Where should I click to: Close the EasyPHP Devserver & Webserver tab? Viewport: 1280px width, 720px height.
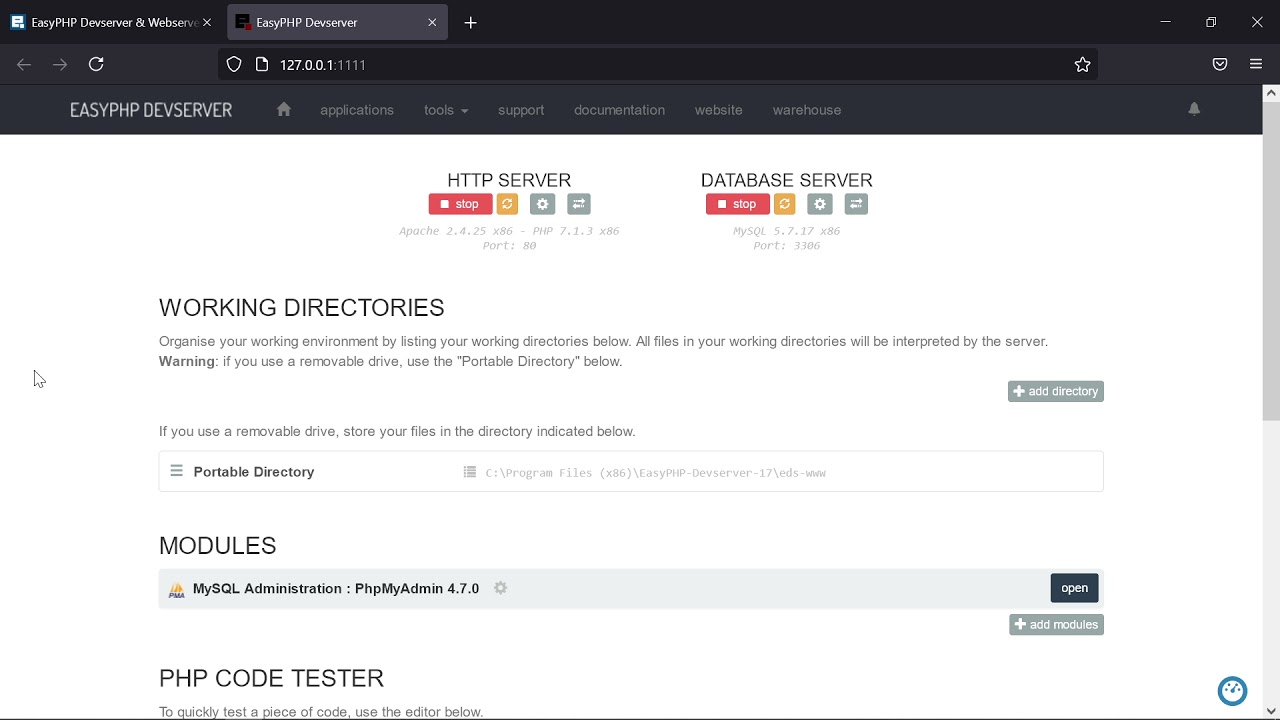coord(208,23)
